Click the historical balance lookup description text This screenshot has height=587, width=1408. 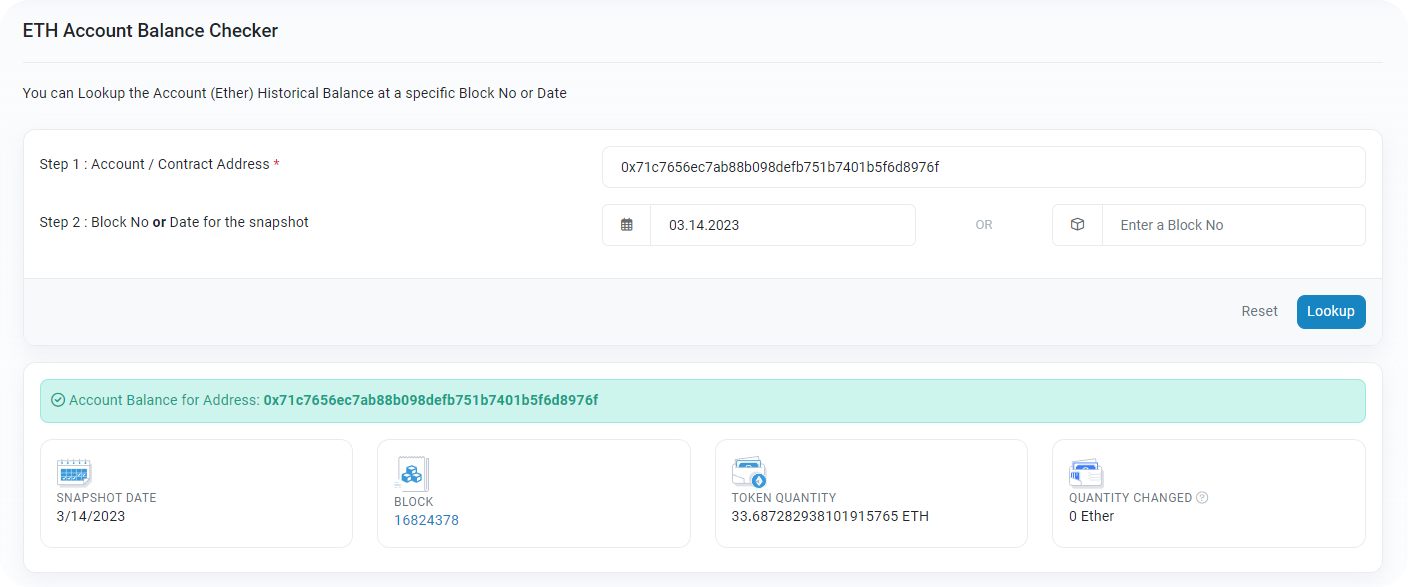[295, 93]
